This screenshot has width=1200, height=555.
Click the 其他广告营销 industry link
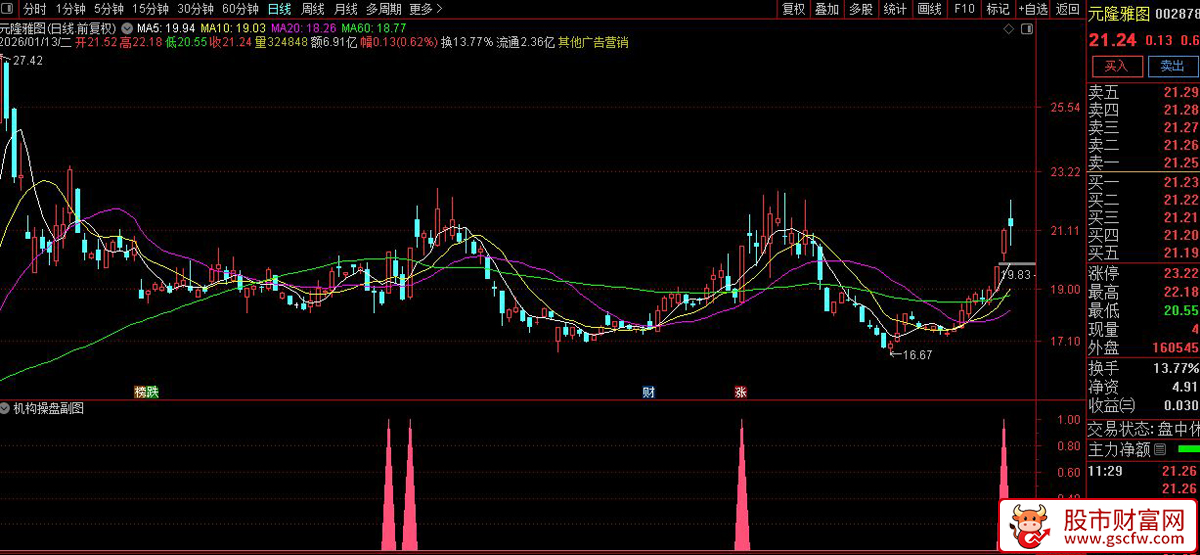(593, 42)
